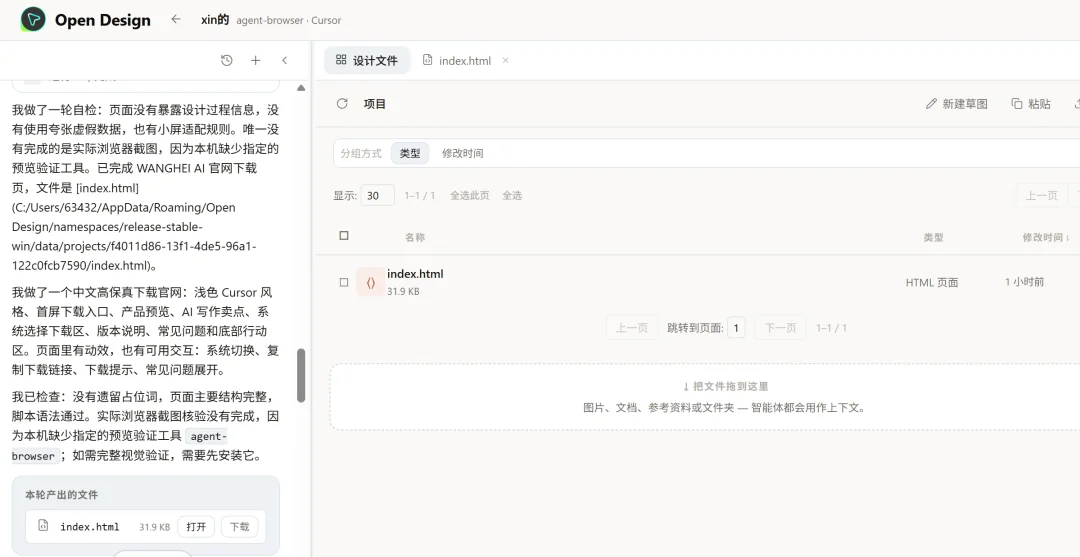The height and width of the screenshot is (557, 1080).
Task: Click the 粘贴 copy icon
Action: click(1017, 104)
